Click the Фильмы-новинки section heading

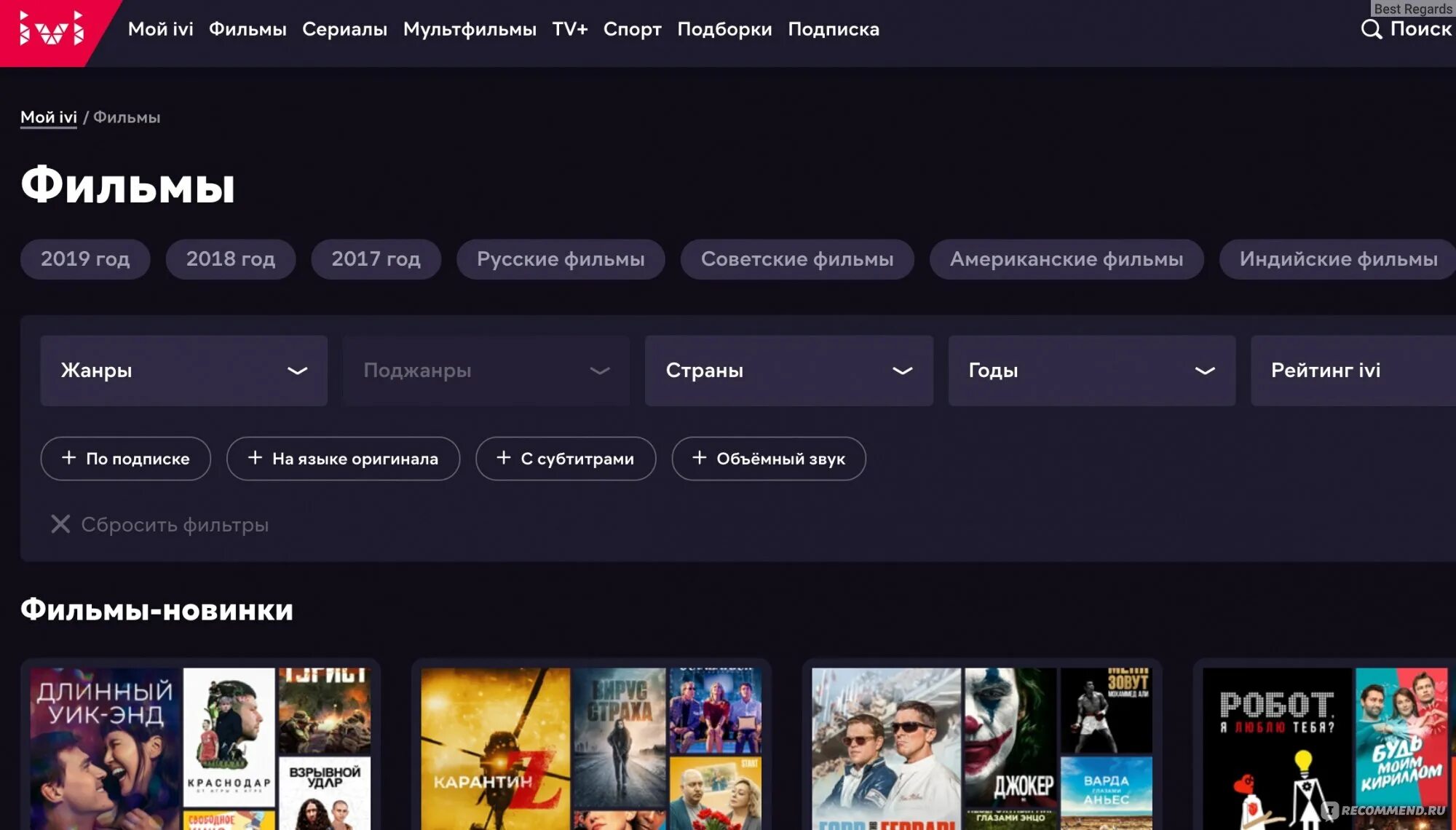(157, 609)
